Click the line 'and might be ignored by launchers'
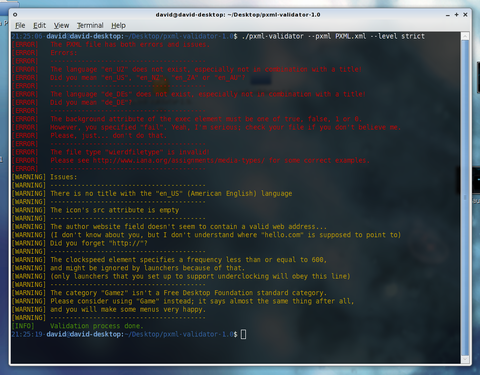The width and height of the screenshot is (480, 375). coord(148,268)
